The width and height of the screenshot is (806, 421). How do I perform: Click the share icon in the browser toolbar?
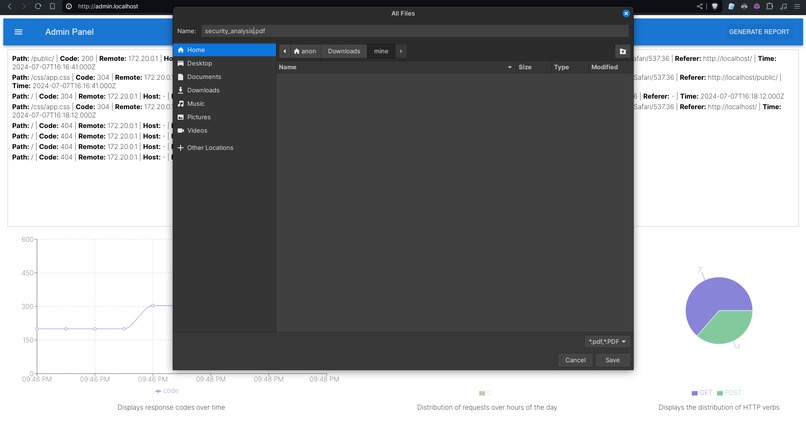click(700, 6)
